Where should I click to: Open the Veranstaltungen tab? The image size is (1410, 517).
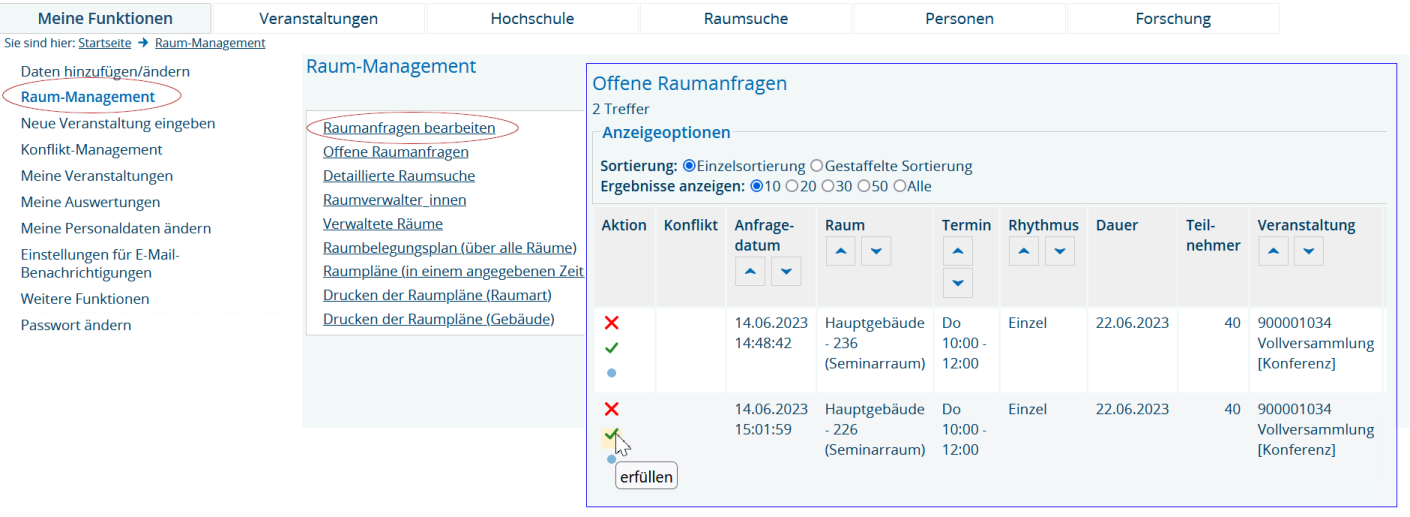pyautogui.click(x=318, y=19)
